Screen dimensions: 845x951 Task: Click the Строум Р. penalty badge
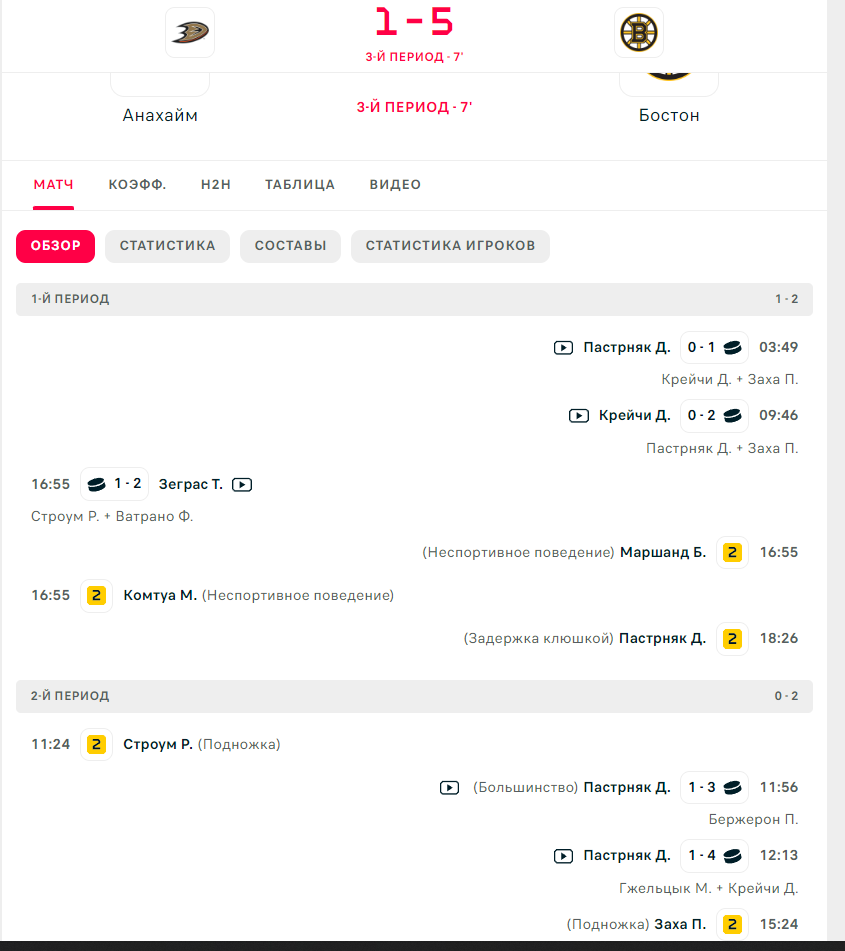96,744
